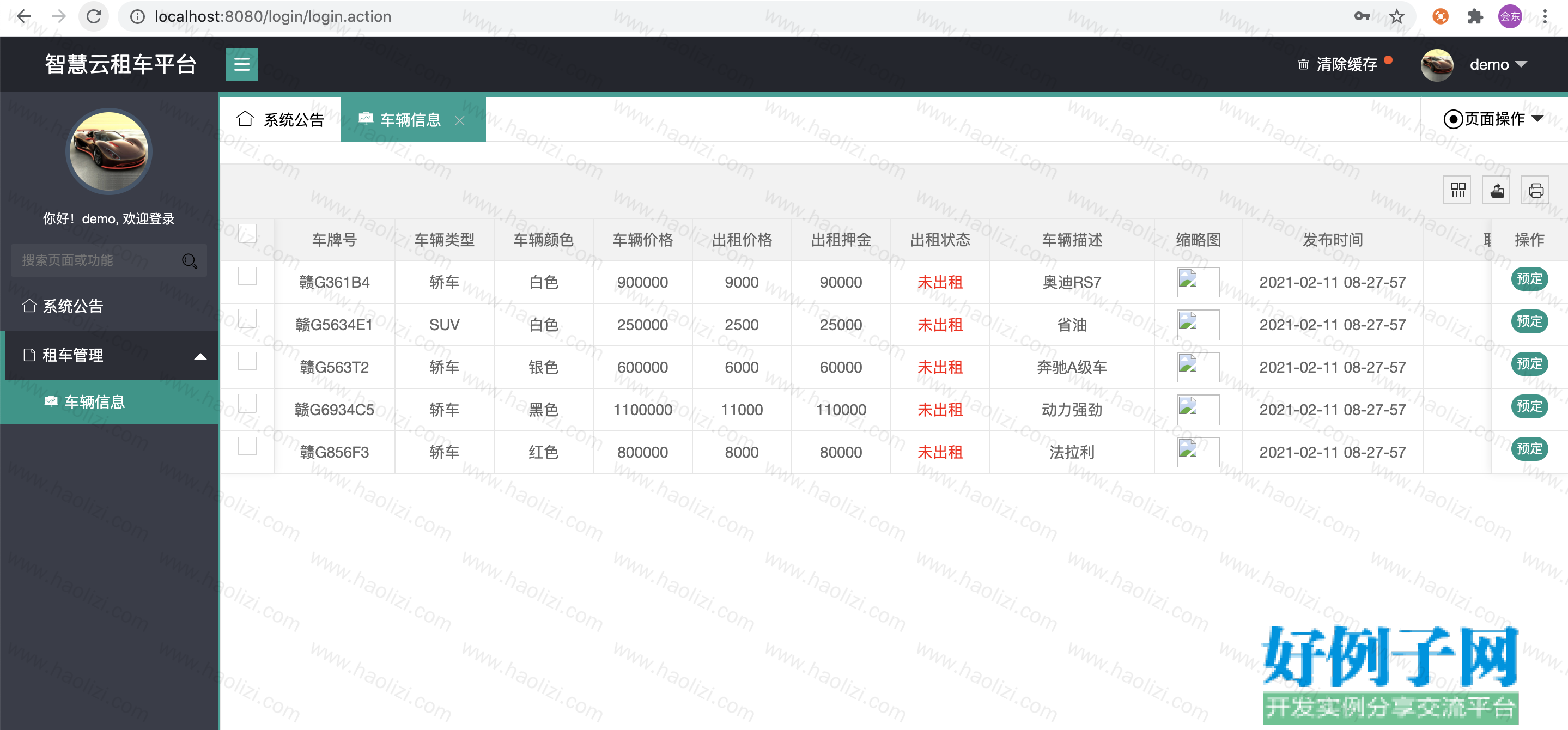1568x730 pixels.
Task: Check the row checkbox for 赣G6934C5
Action: click(247, 404)
